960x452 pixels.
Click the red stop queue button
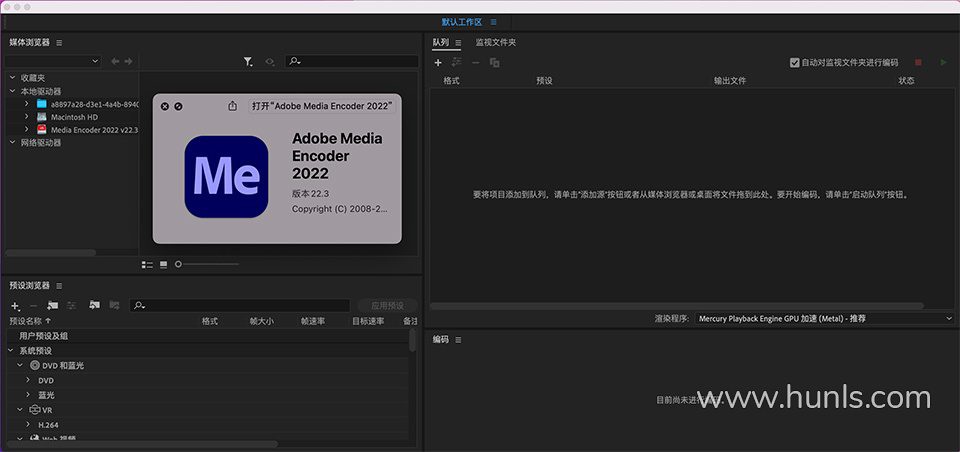click(918, 62)
